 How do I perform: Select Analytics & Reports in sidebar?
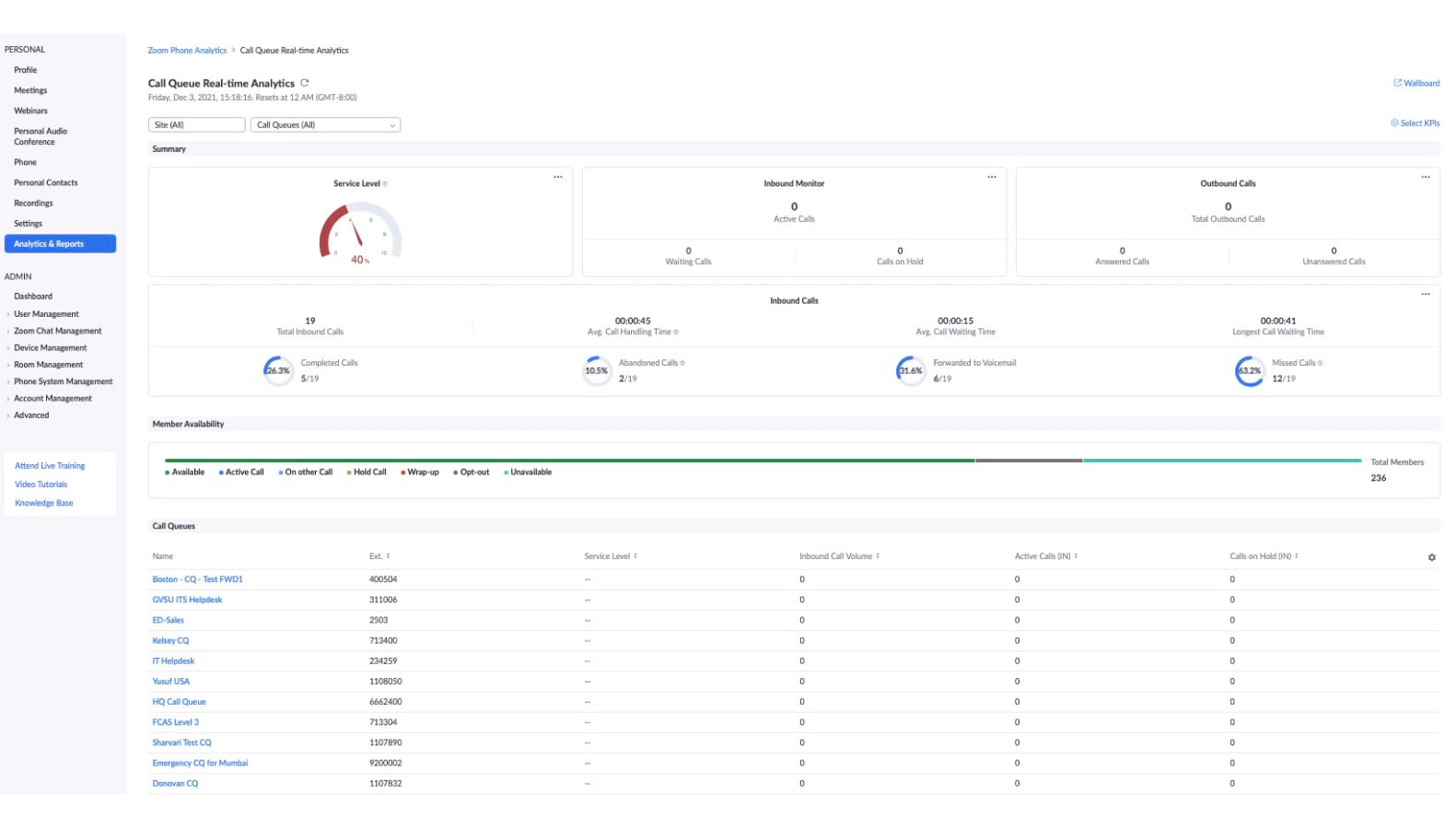click(60, 244)
